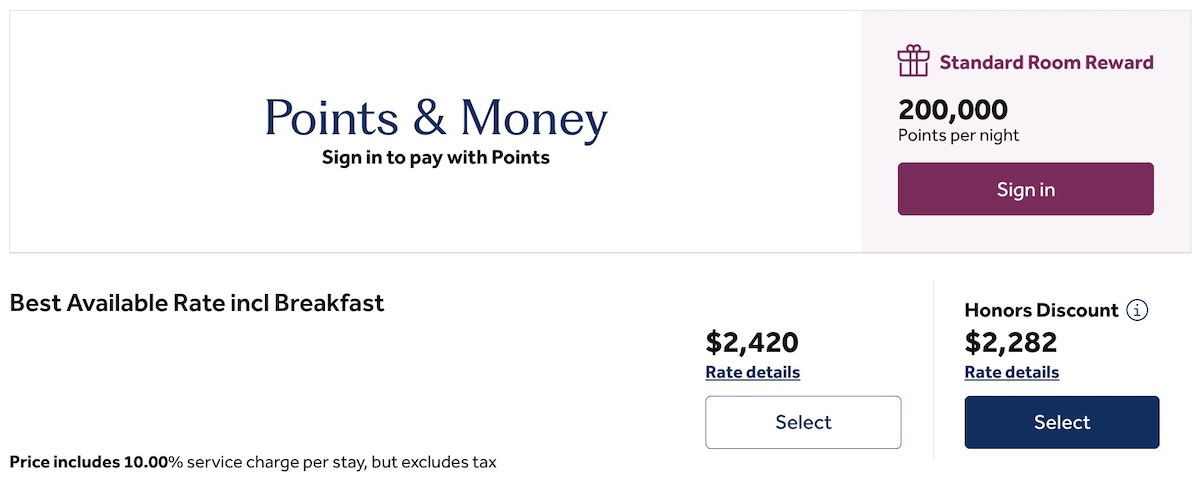1200x482 pixels.
Task: Click the $2,282 discounted price
Action: pos(1011,342)
